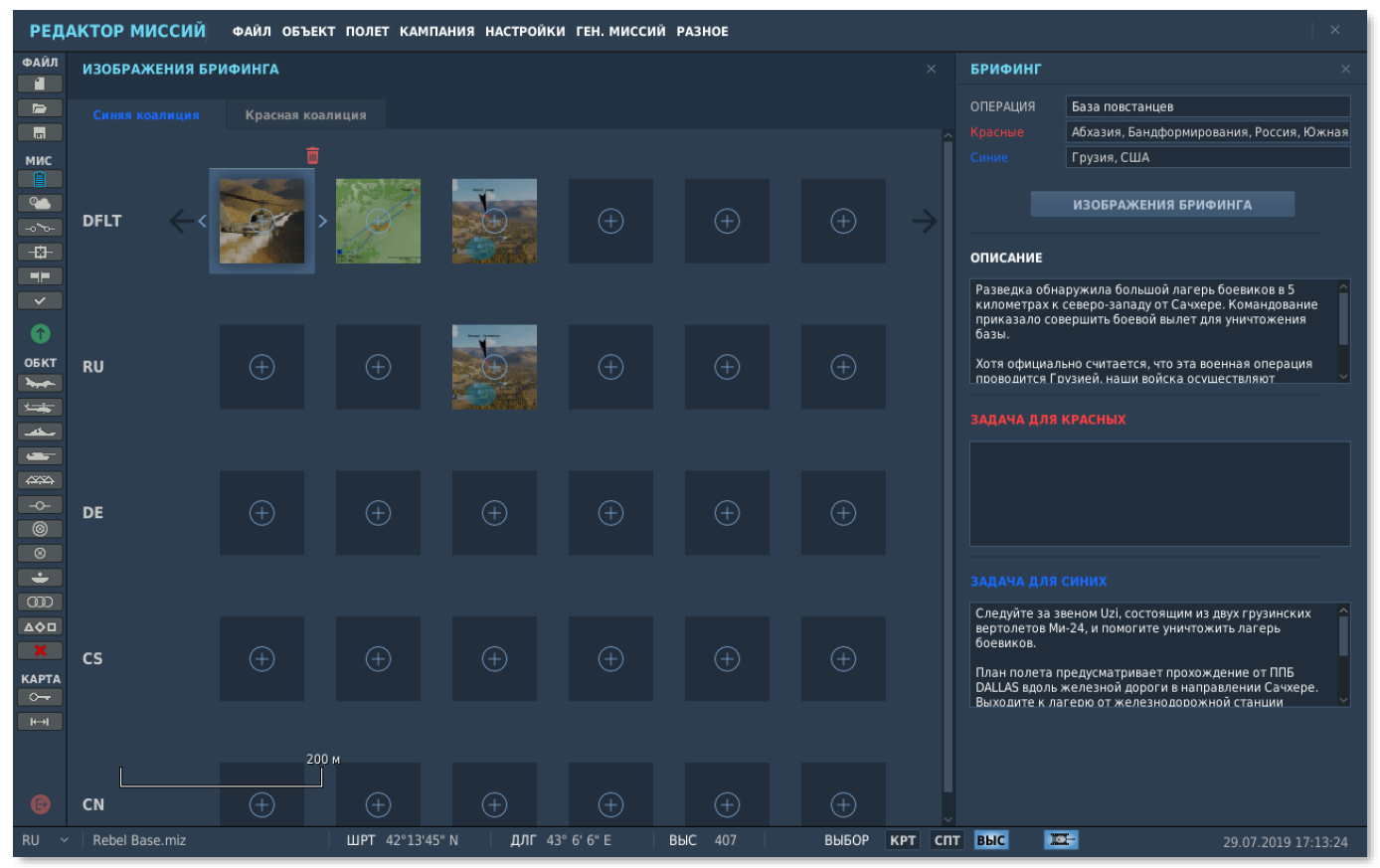Click the green fly mission arrow icon

[x=40, y=334]
